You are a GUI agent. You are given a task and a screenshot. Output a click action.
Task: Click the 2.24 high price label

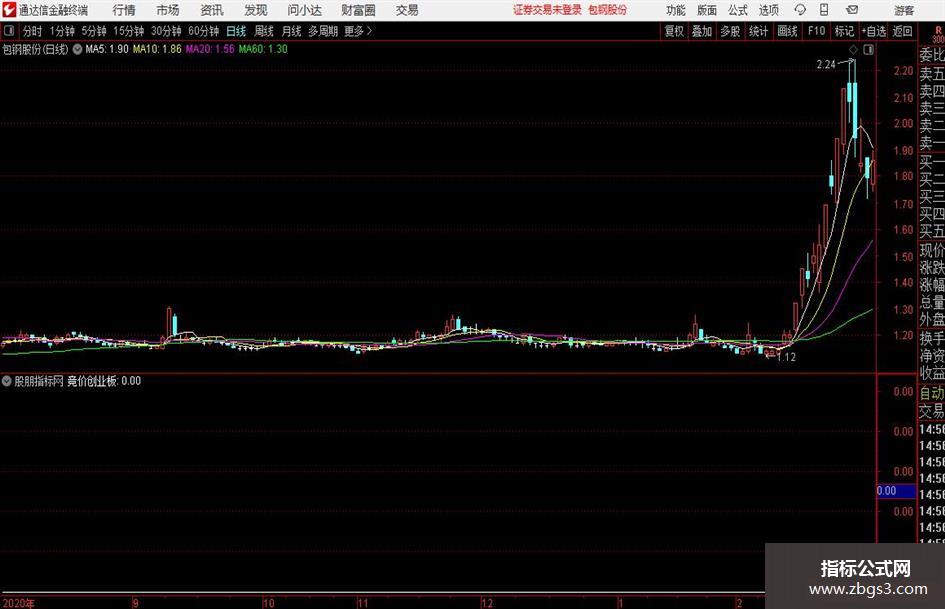pyautogui.click(x=826, y=65)
